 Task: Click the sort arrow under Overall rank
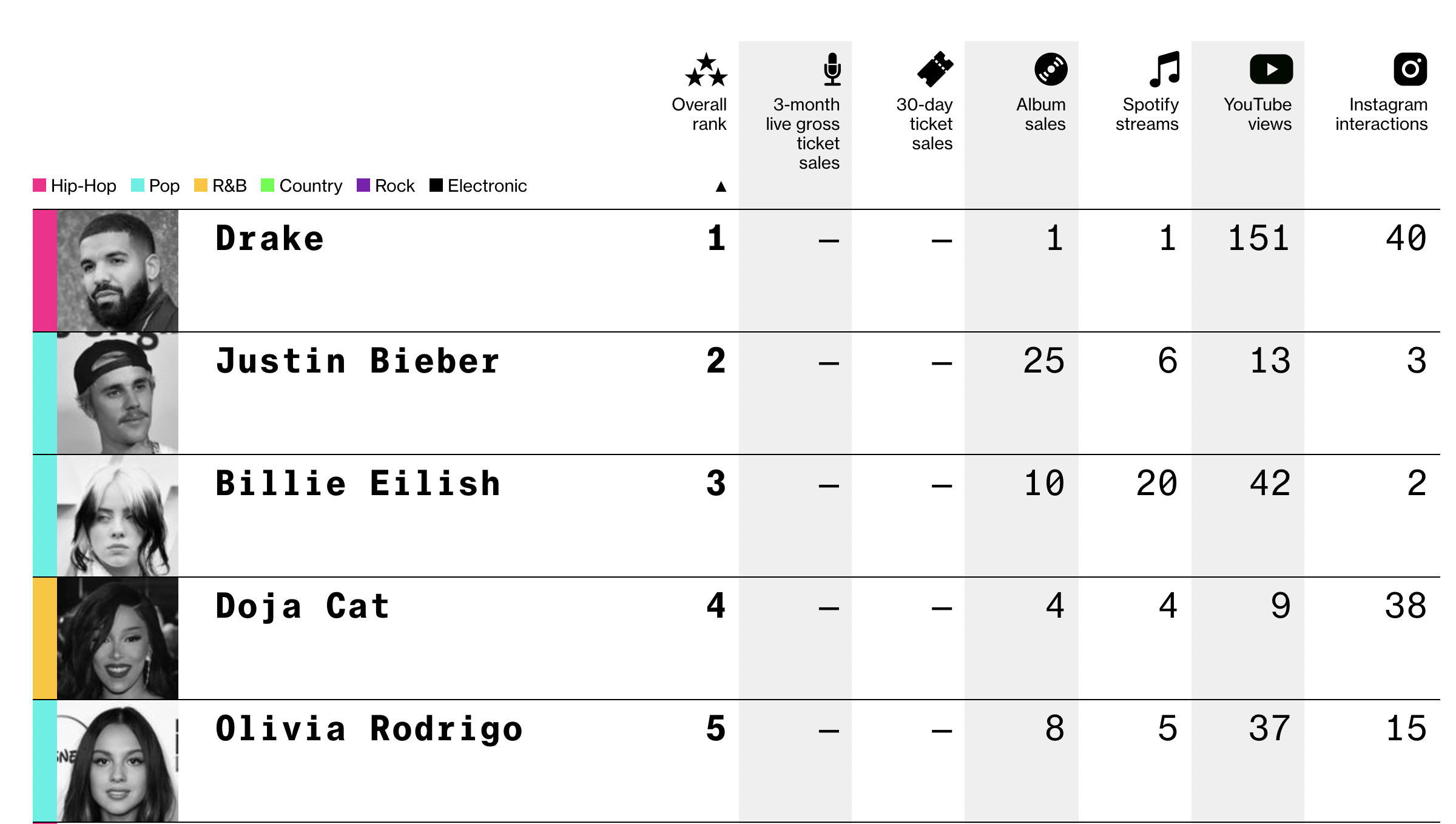tap(721, 186)
